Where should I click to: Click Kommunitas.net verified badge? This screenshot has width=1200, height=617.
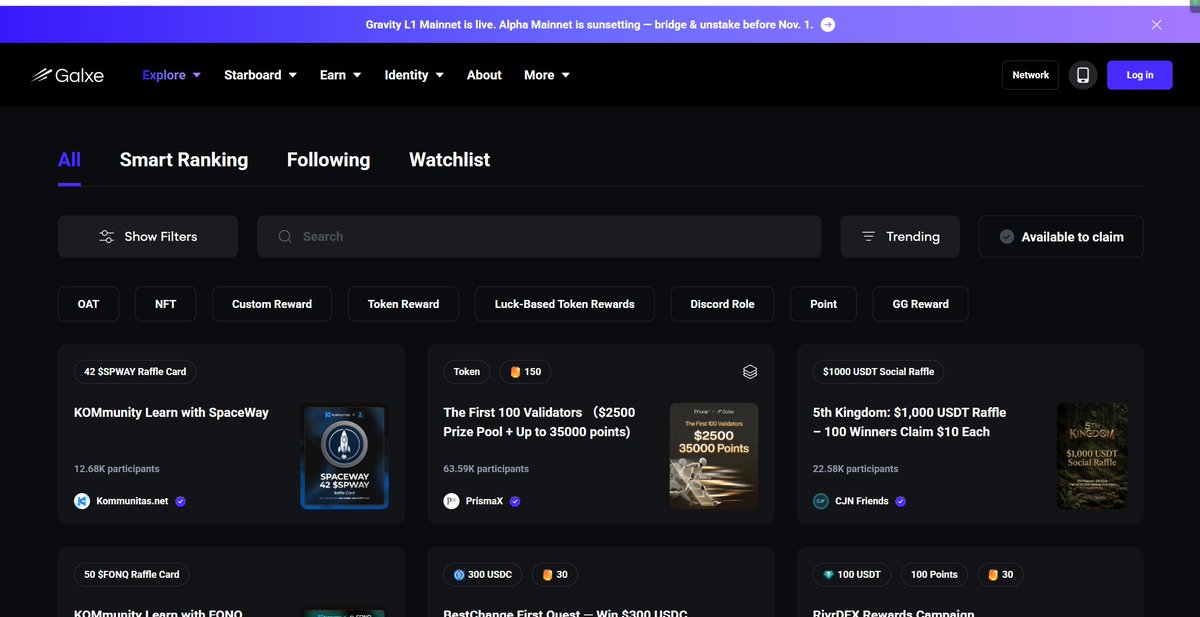tap(180, 501)
